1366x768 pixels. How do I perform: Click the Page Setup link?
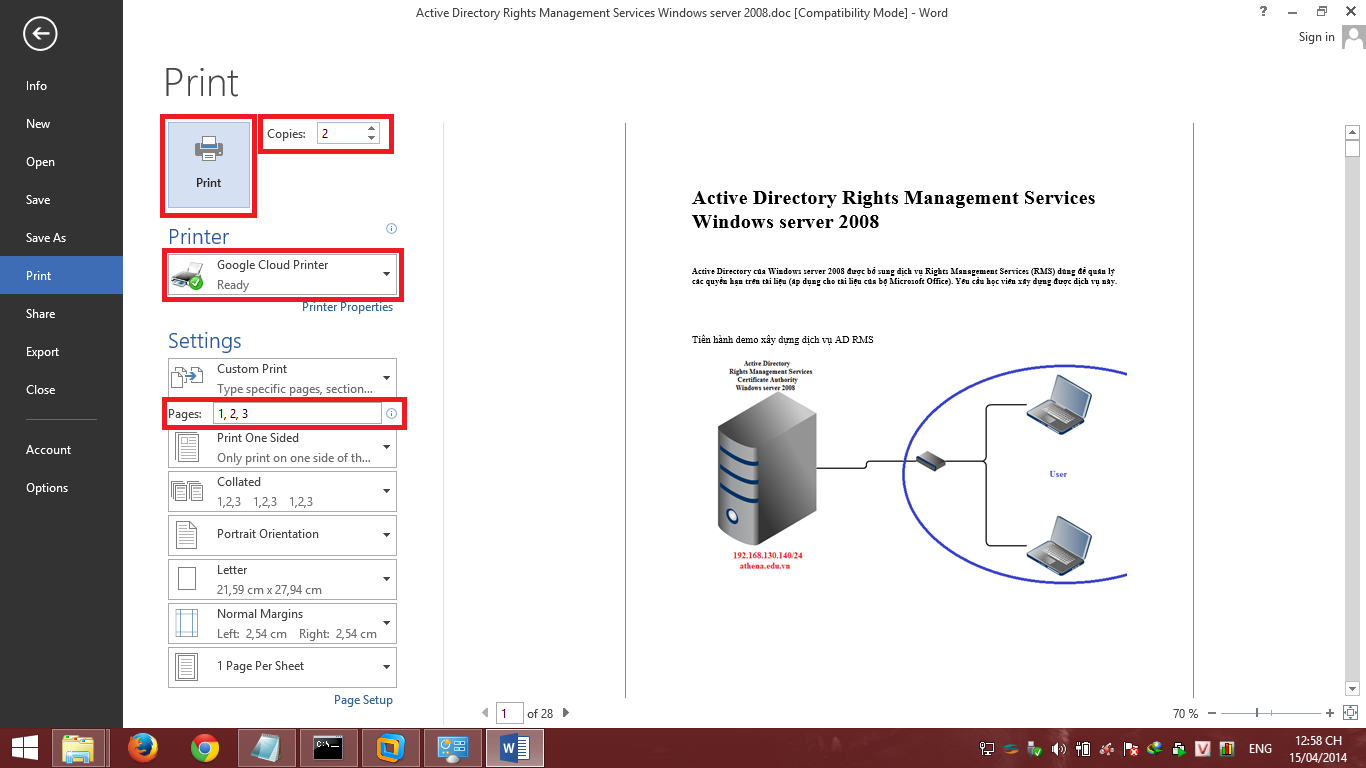click(x=363, y=700)
